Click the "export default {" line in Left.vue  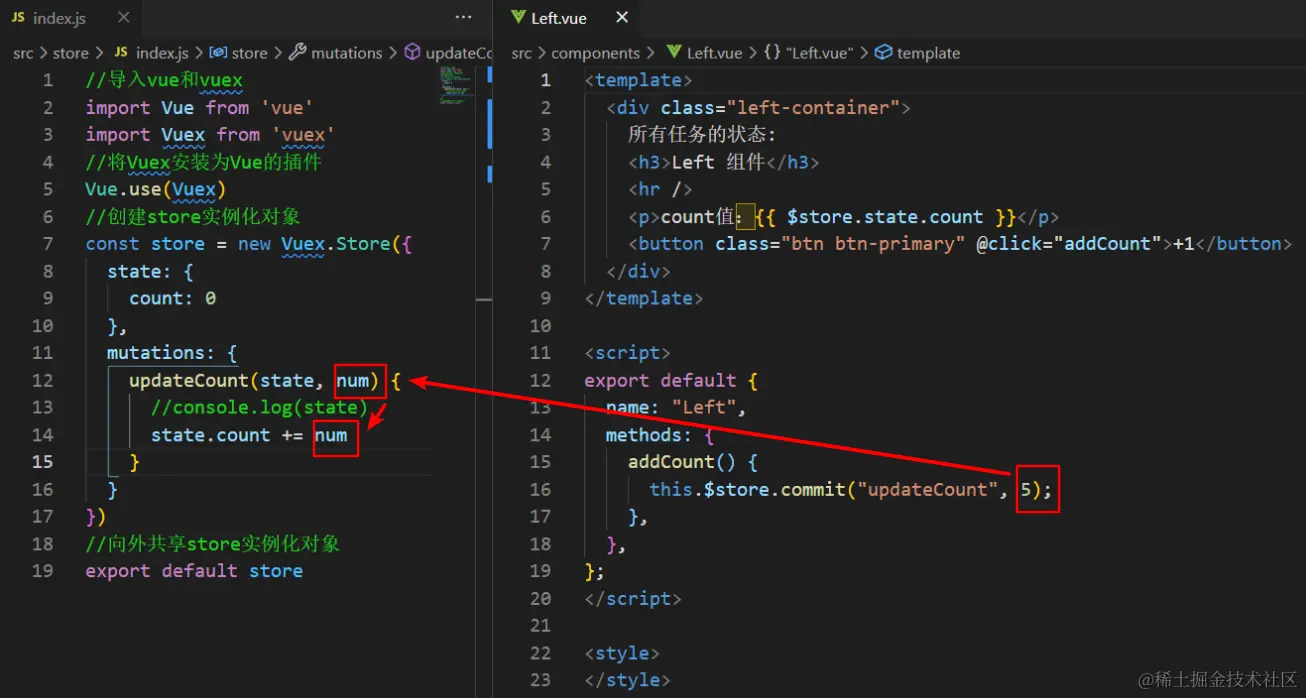pyautogui.click(x=672, y=380)
